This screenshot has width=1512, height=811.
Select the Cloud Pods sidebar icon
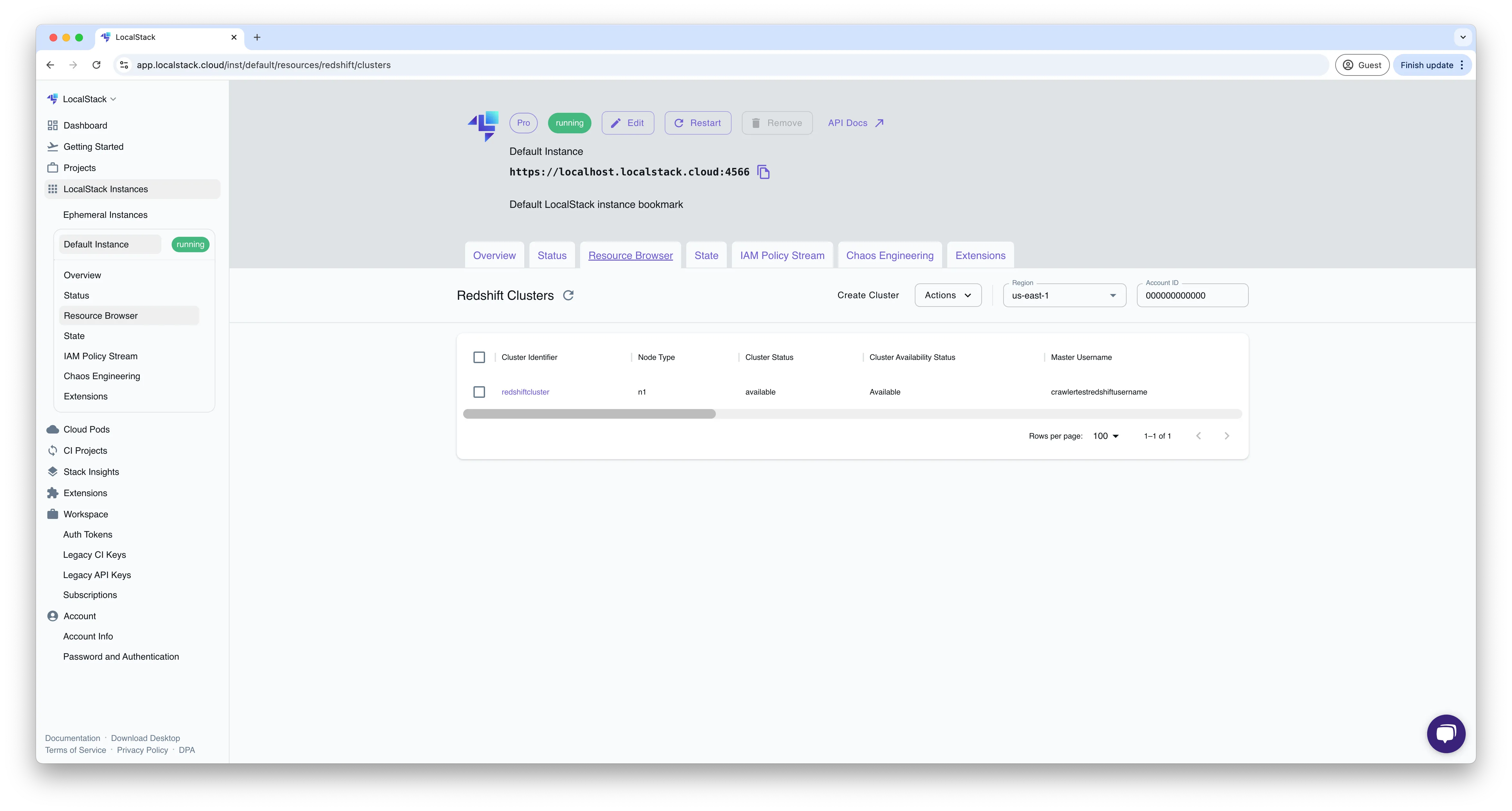pos(53,429)
